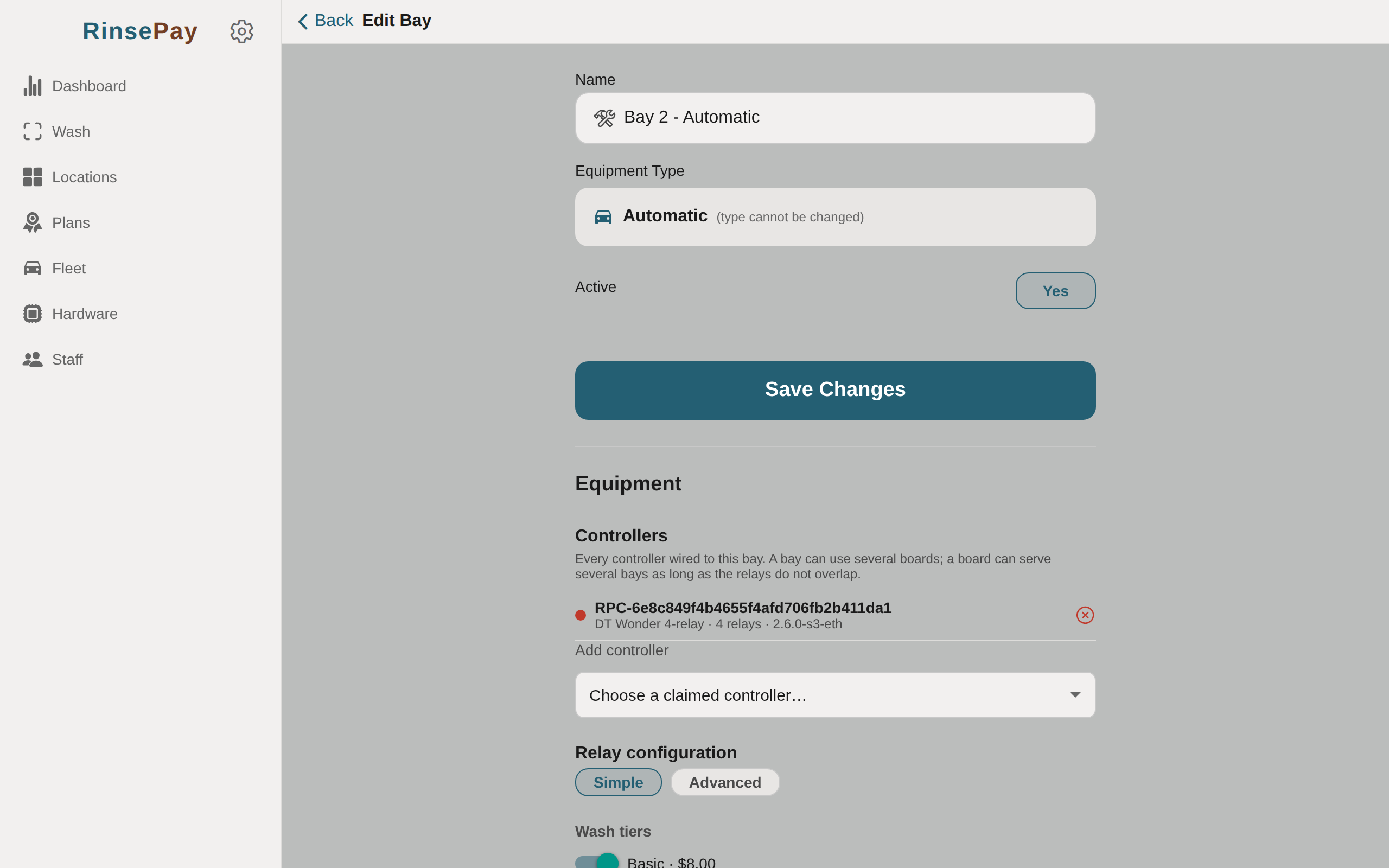
Task: Toggle the Active Yes switch
Action: tap(1055, 291)
